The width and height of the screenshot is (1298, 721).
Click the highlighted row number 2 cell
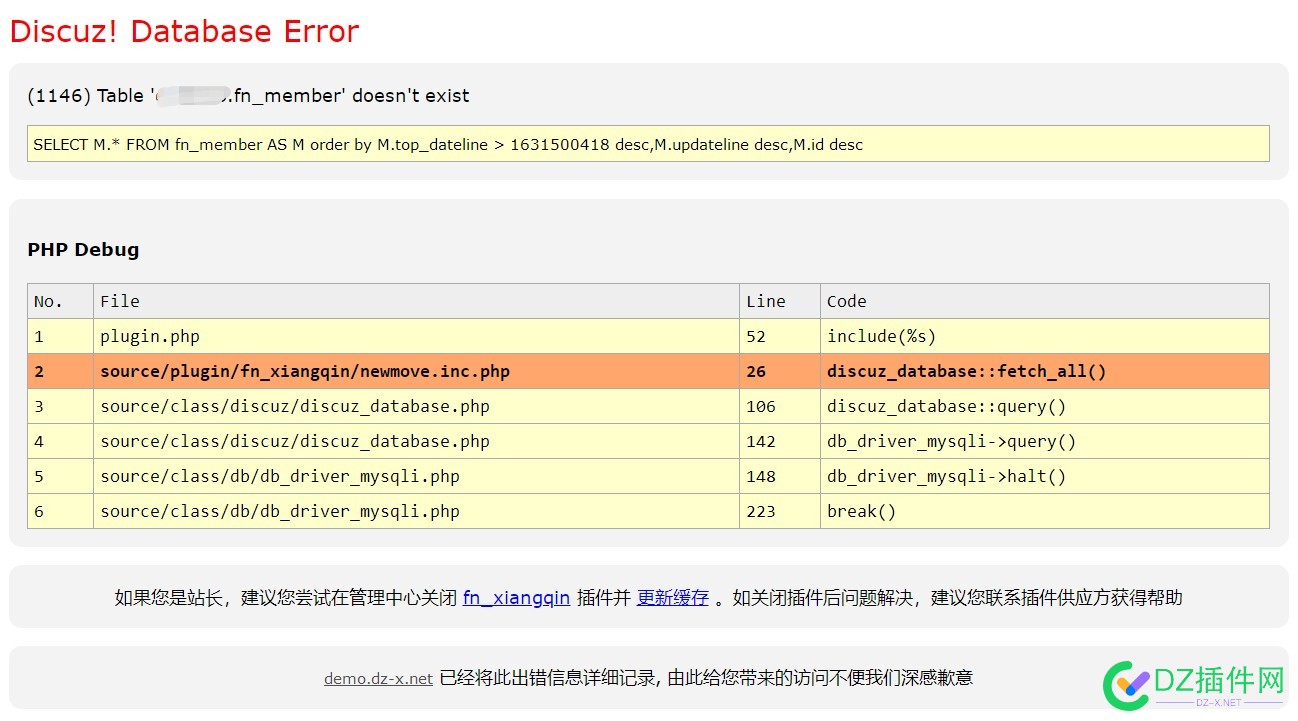coord(60,371)
